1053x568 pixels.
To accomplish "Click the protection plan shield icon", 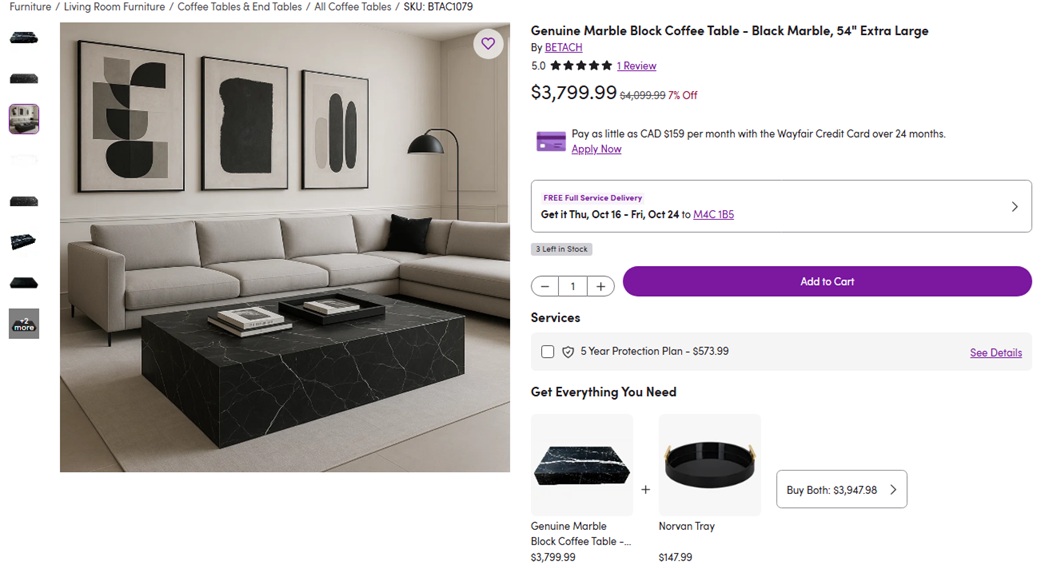I will [x=568, y=352].
